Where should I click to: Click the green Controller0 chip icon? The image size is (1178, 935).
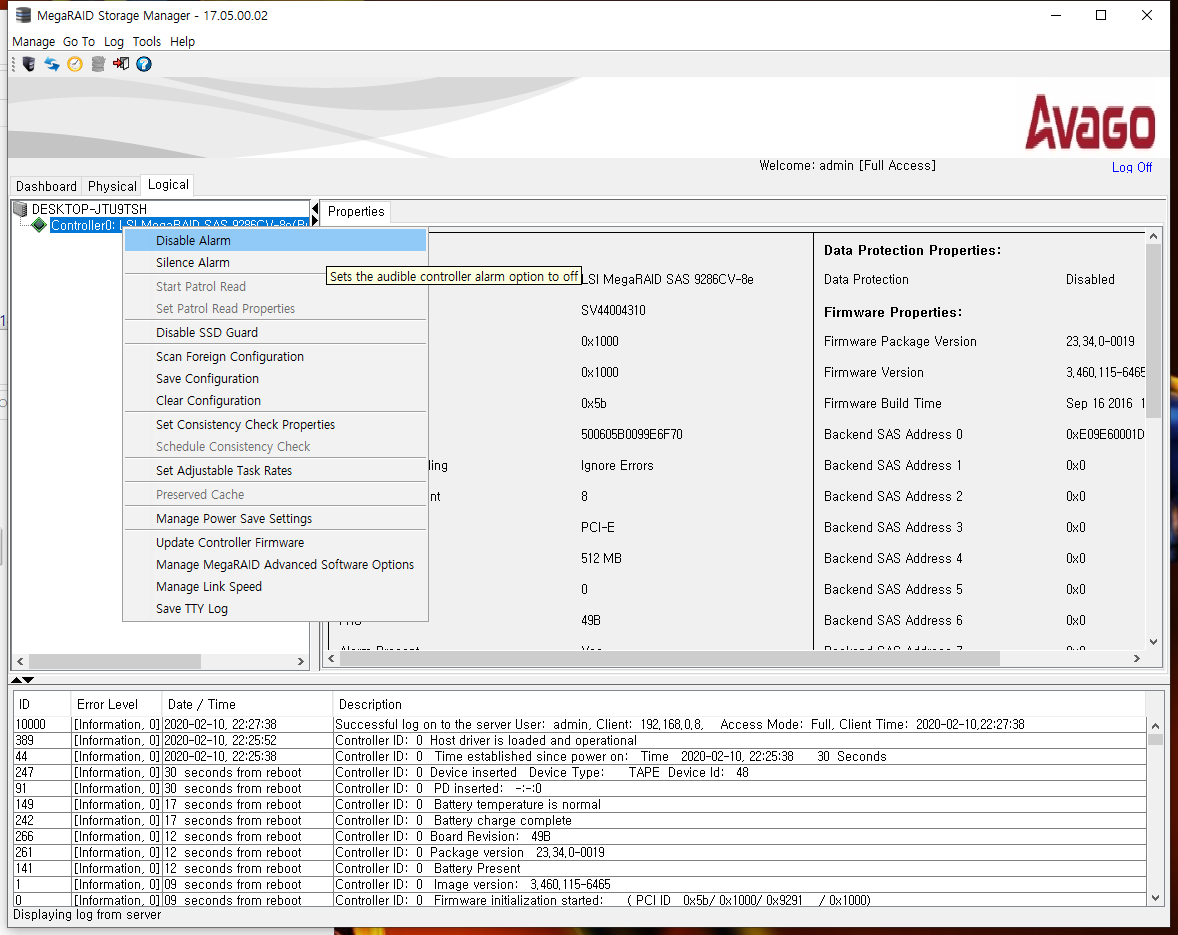point(39,225)
